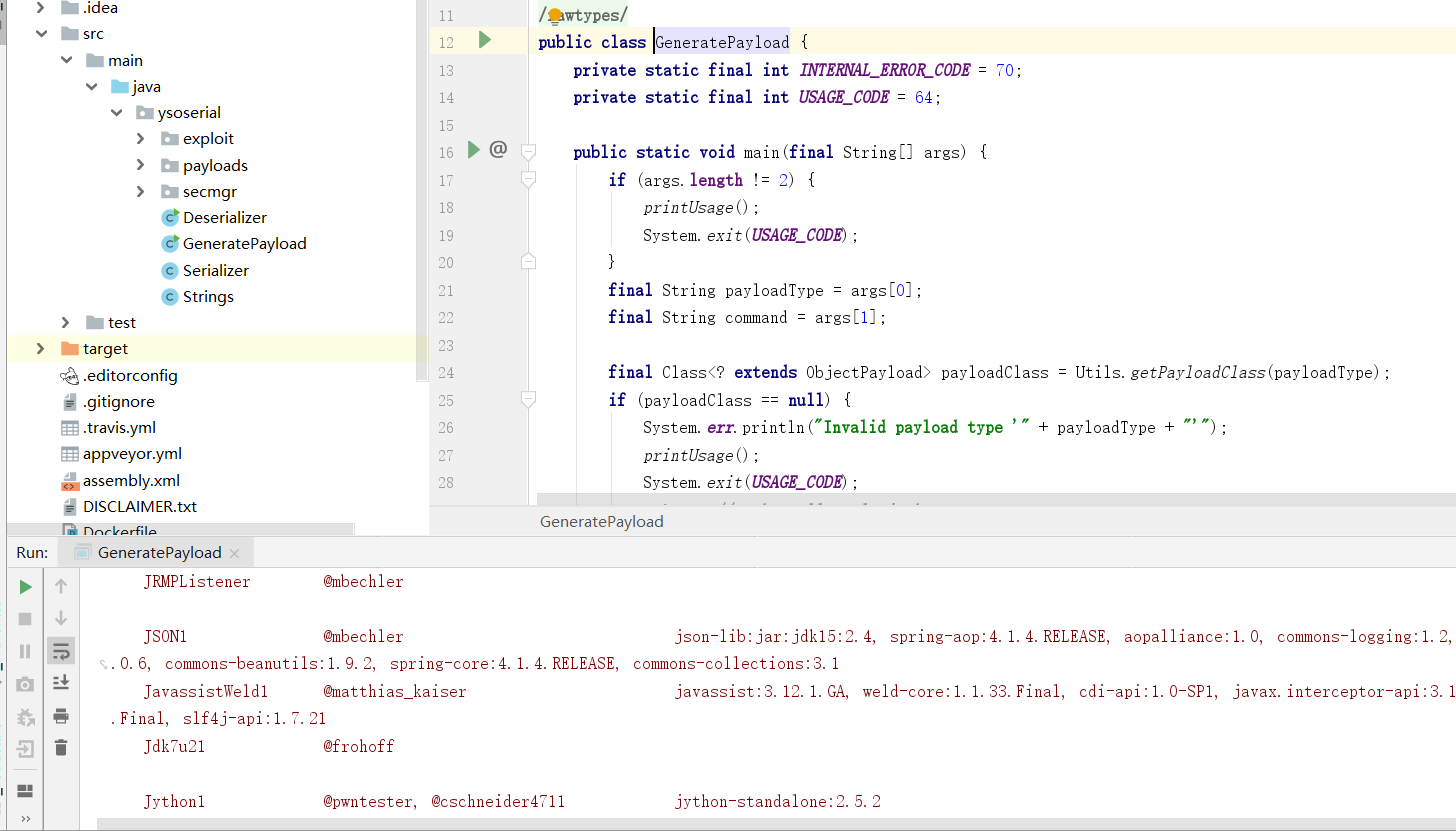Click the Up the Stack Trace arrow
The height and width of the screenshot is (831, 1456).
click(x=61, y=587)
